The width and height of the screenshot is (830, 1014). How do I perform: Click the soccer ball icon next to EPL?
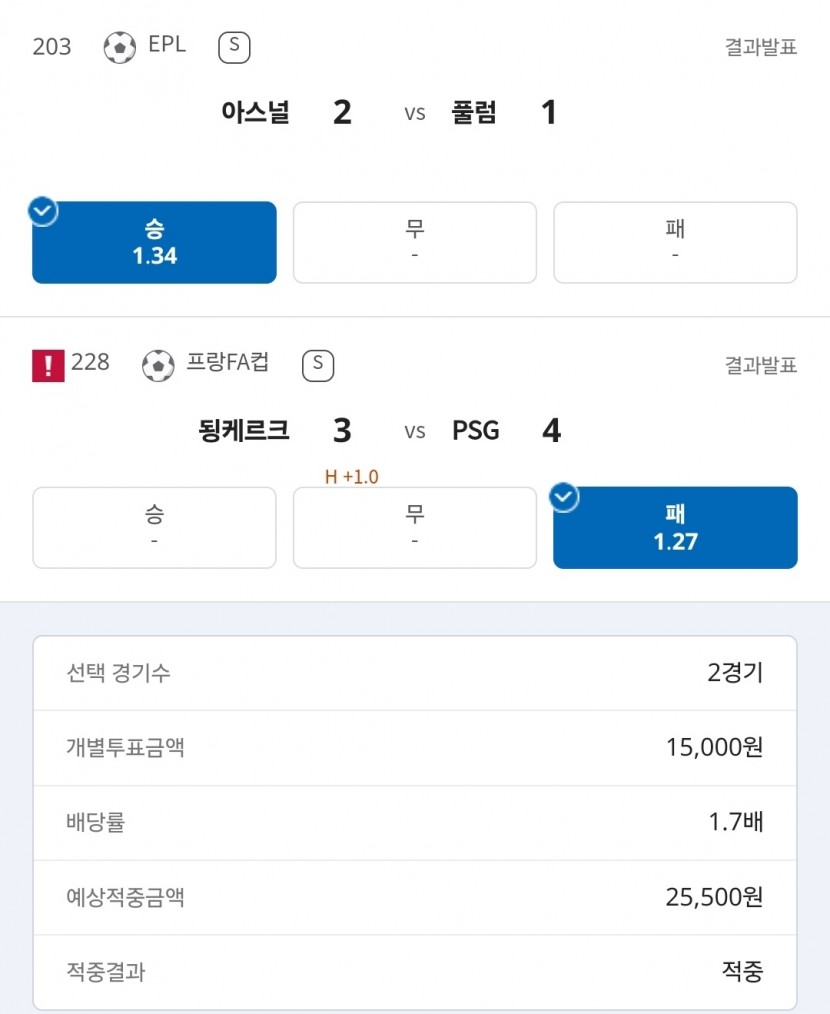120,47
